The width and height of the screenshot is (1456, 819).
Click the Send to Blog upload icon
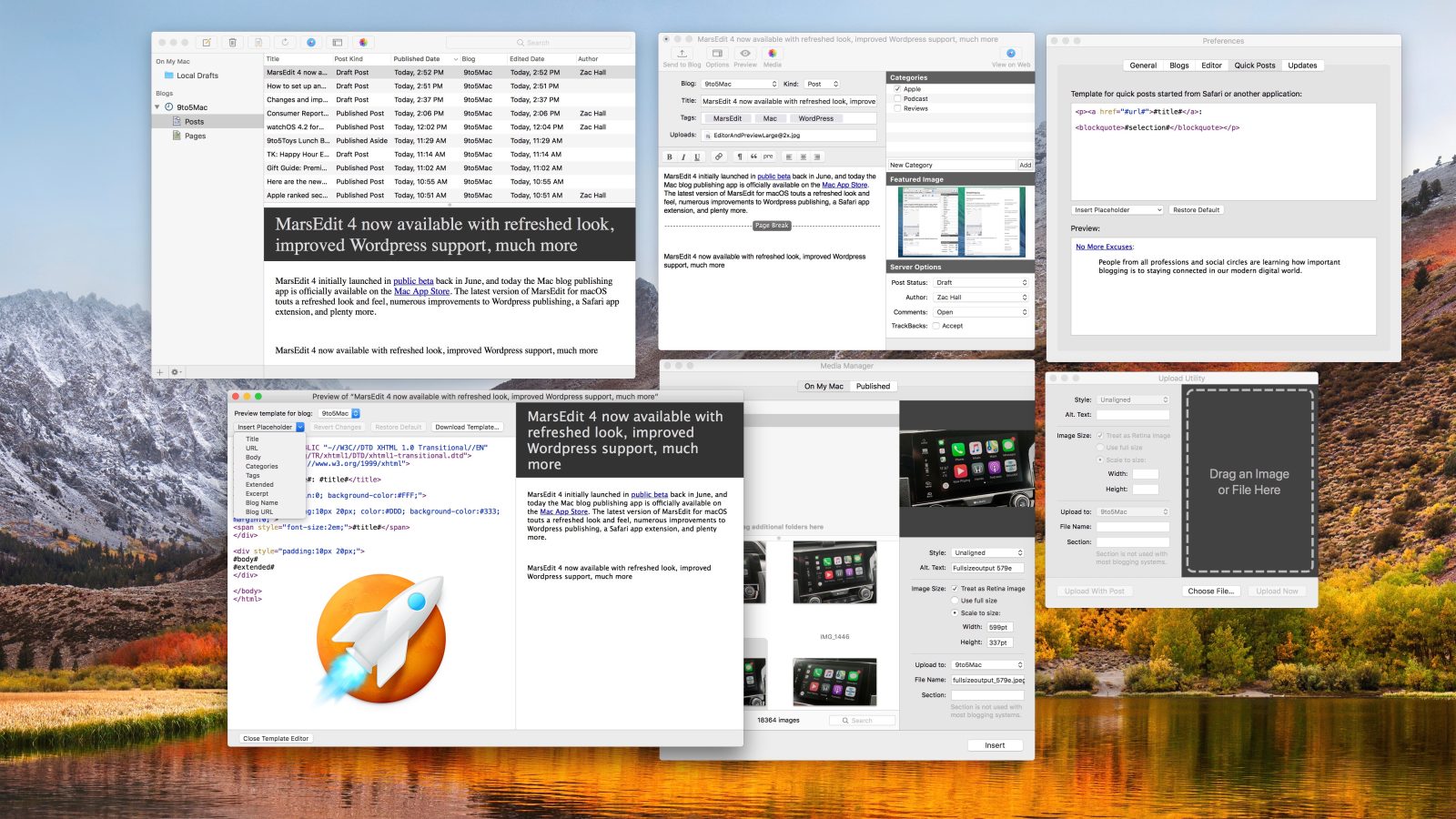(682, 54)
